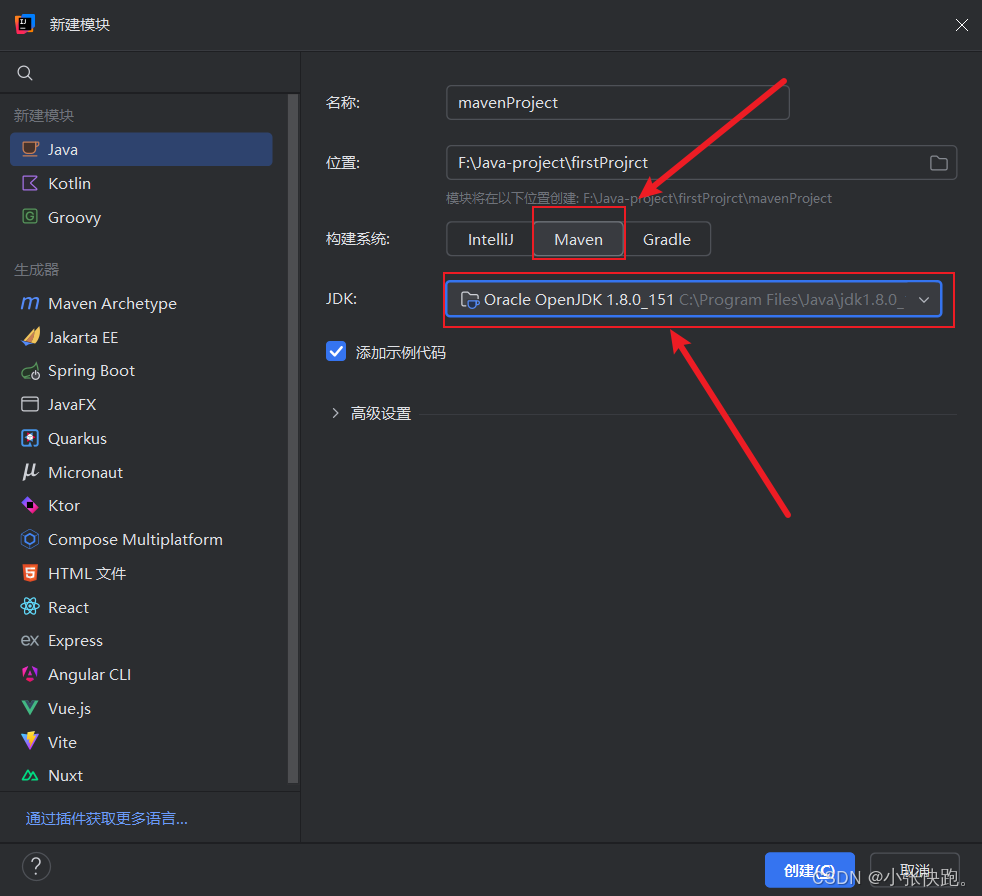982x896 pixels.
Task: Click the search magnifier icon
Action: [x=25, y=73]
